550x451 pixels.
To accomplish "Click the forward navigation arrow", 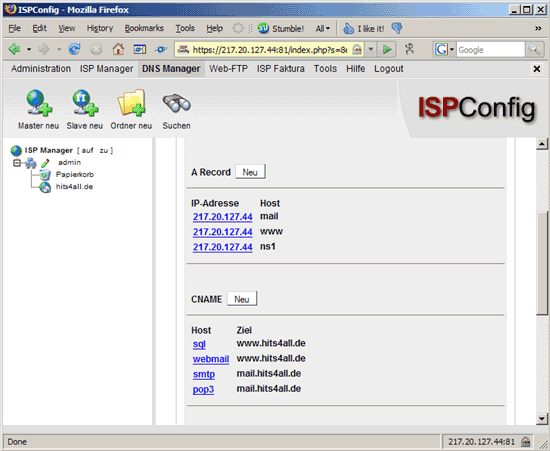I will (x=44, y=49).
